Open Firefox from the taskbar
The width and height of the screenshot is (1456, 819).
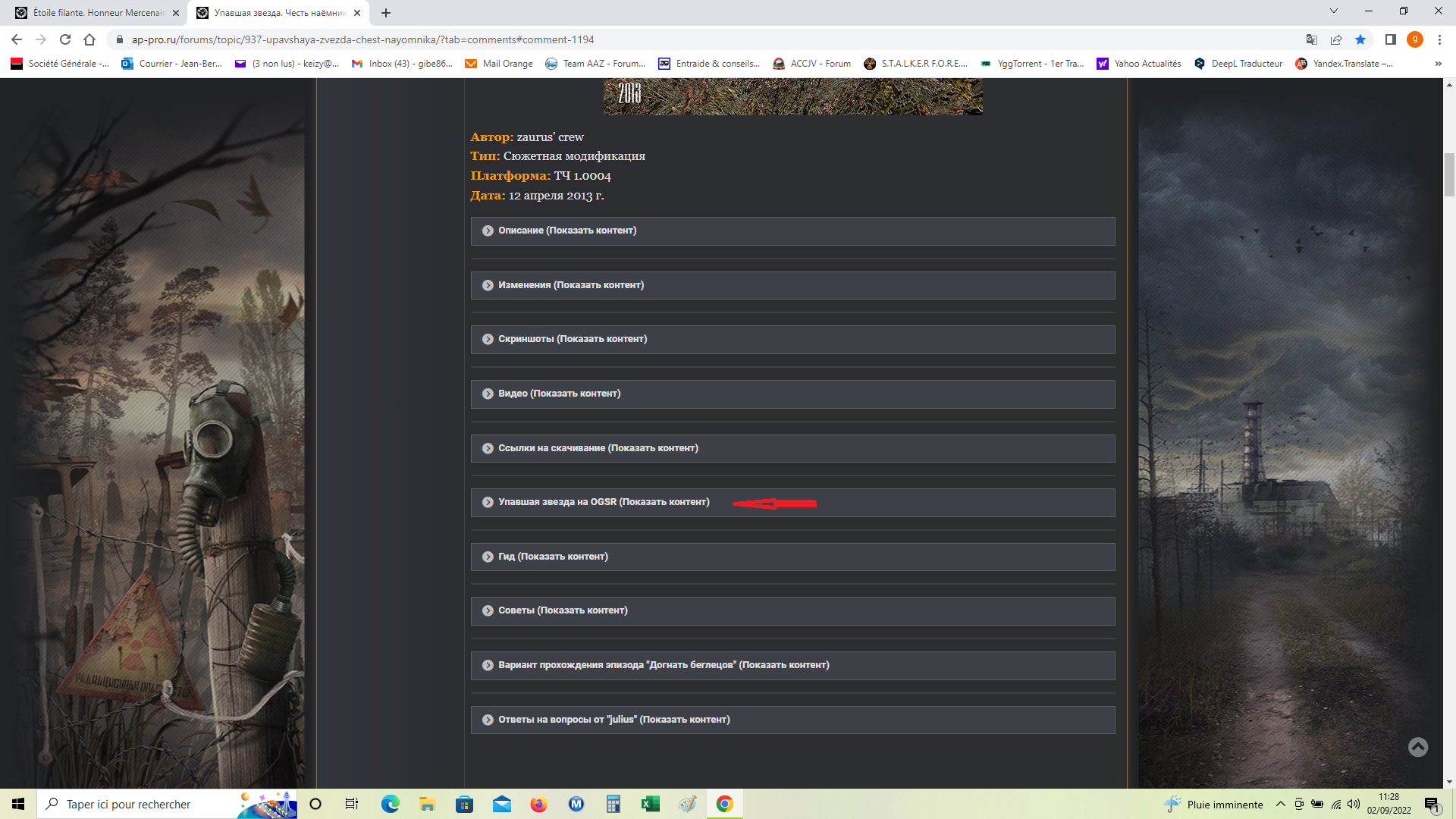(x=538, y=804)
